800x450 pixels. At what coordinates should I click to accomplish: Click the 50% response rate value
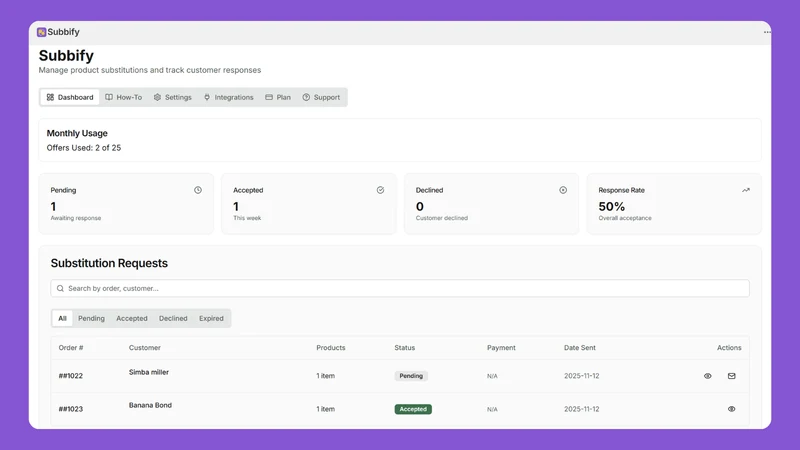click(x=612, y=207)
